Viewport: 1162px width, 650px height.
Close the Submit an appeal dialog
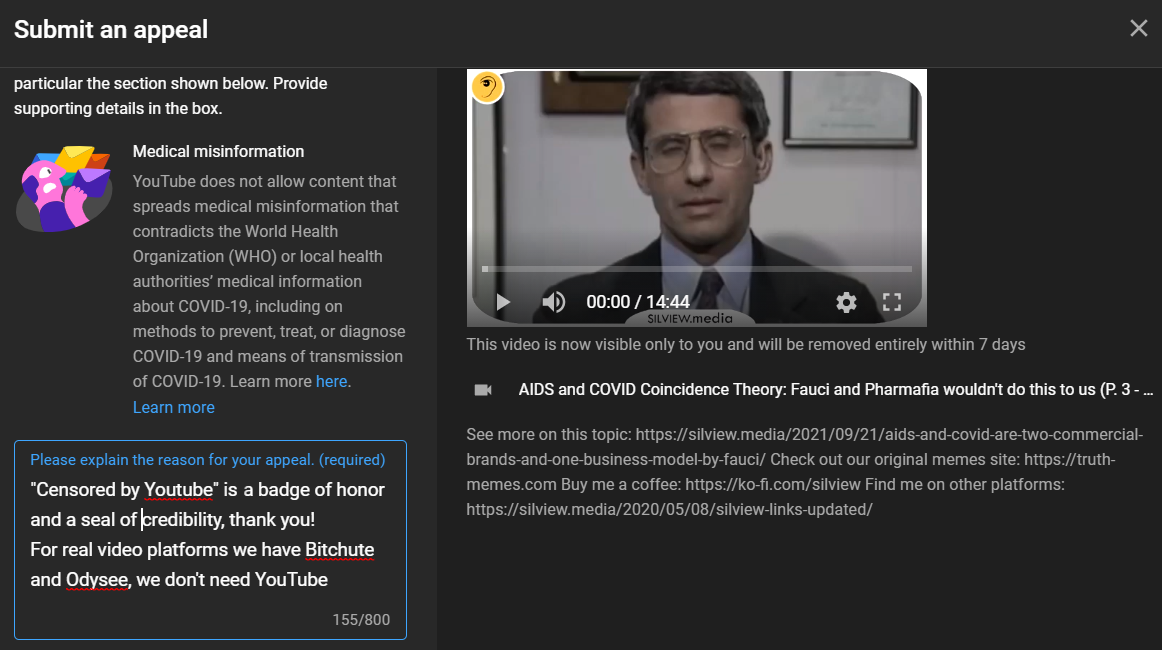(1138, 28)
